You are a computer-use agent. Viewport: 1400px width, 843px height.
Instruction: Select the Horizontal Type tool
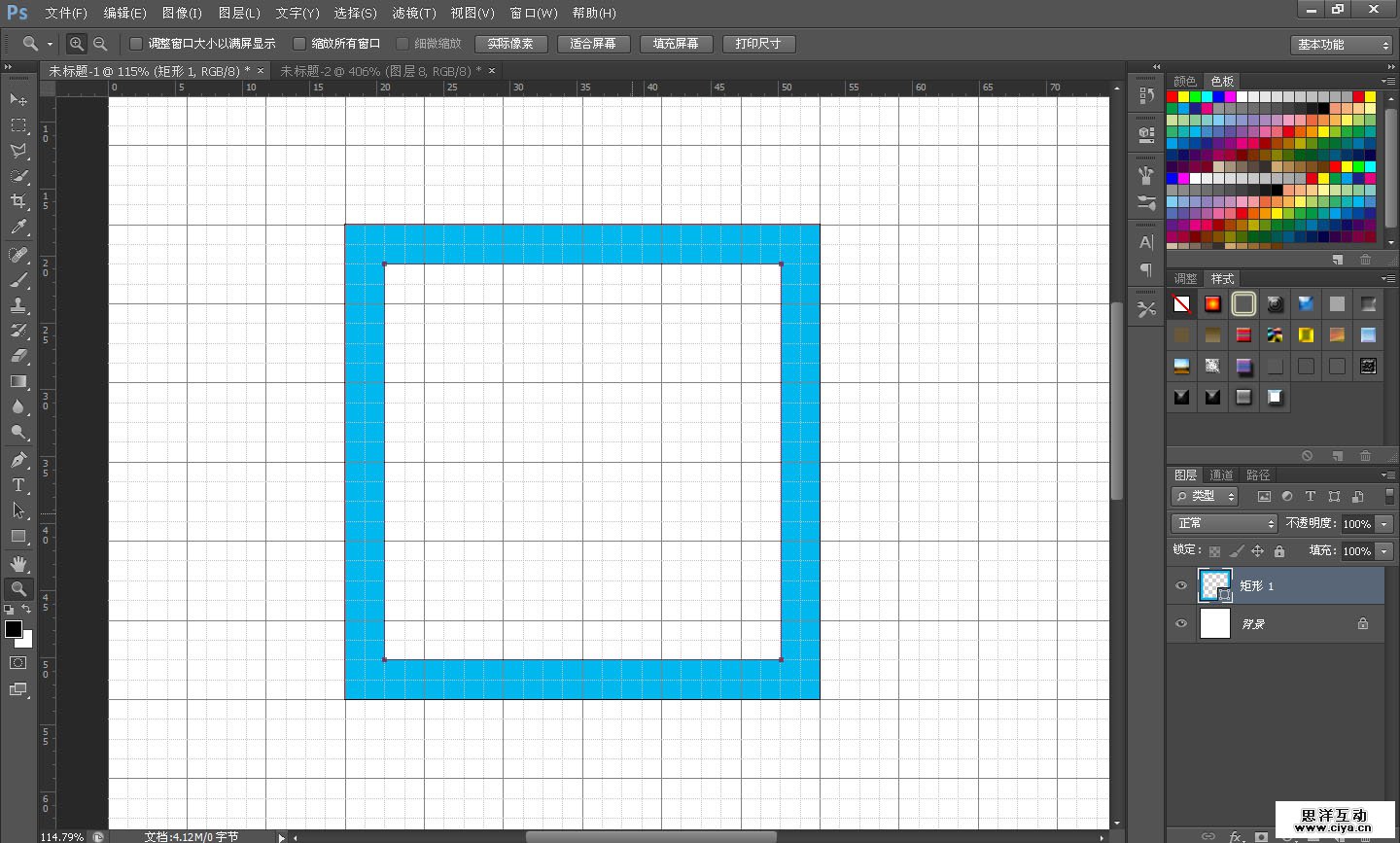coord(17,485)
